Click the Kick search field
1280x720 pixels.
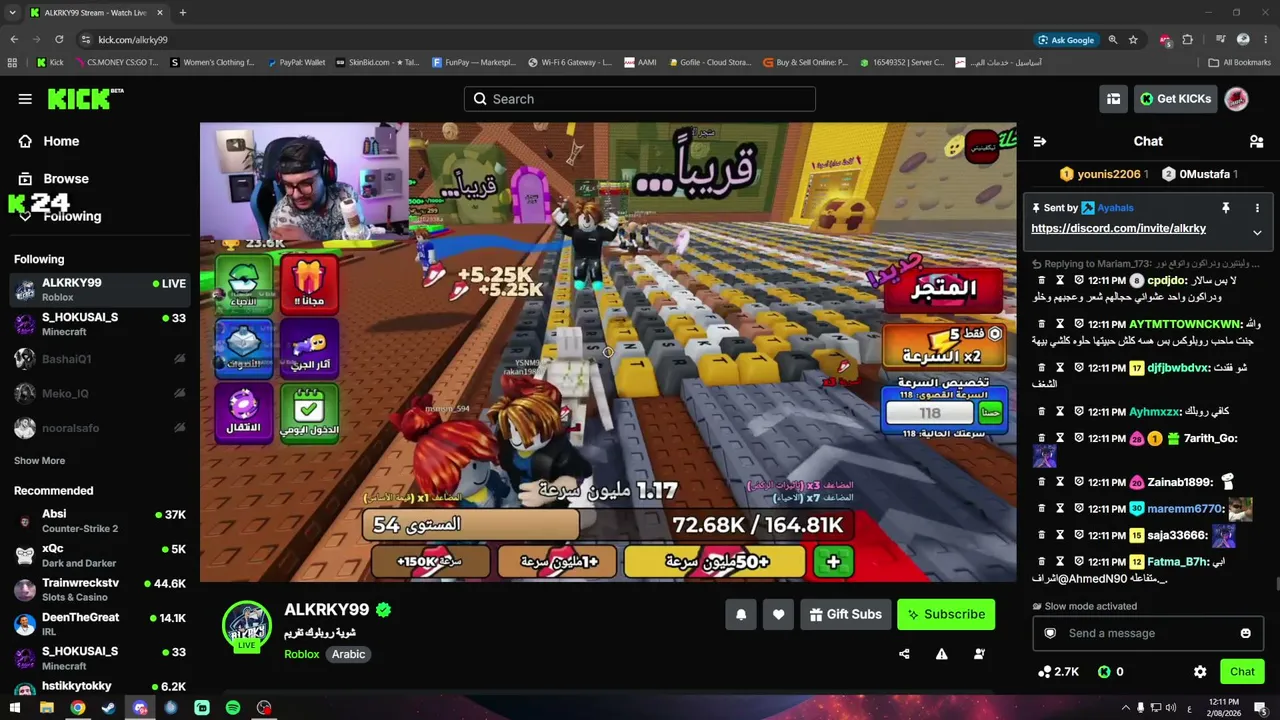[640, 99]
